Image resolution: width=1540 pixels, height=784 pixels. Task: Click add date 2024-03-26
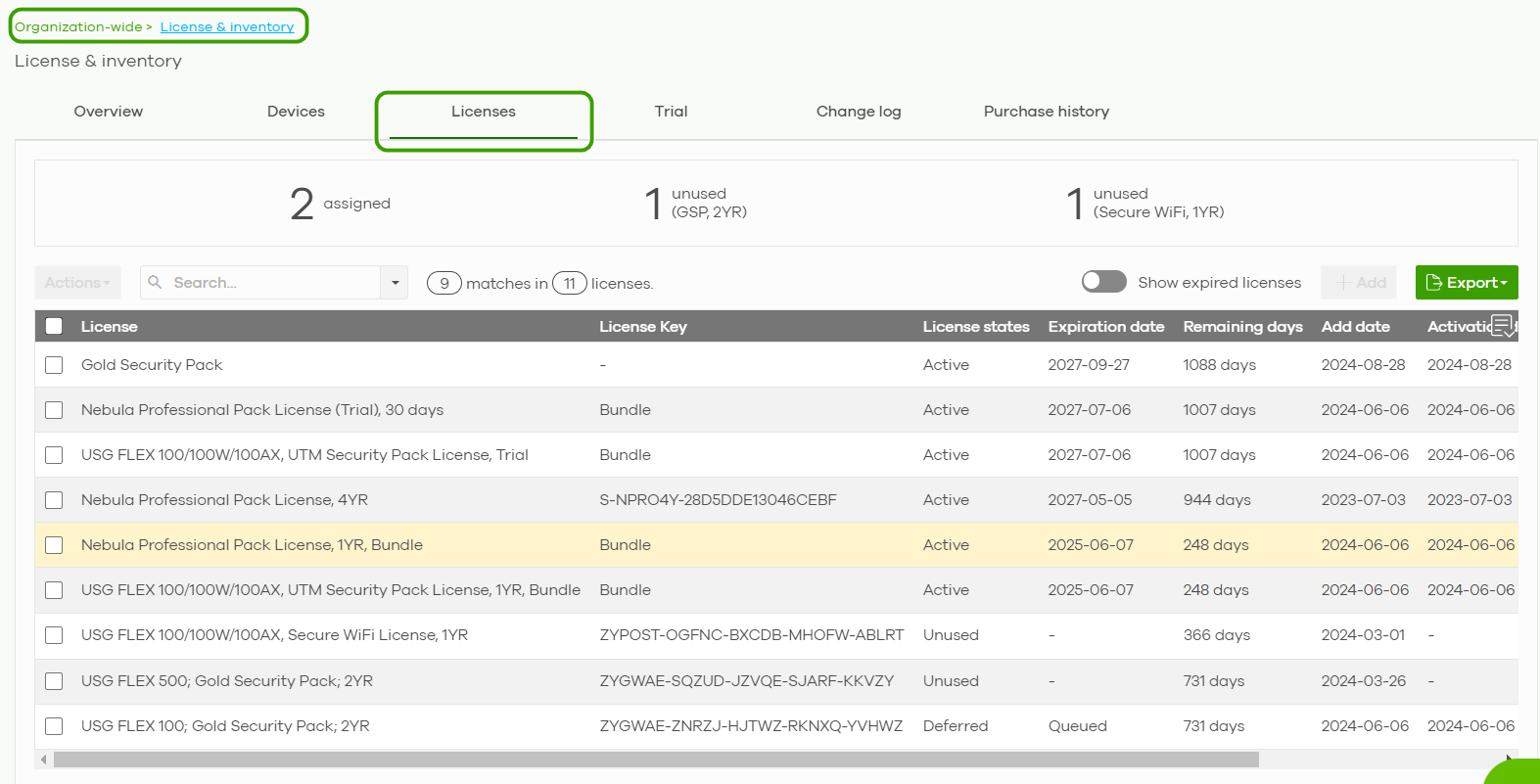[1364, 681]
